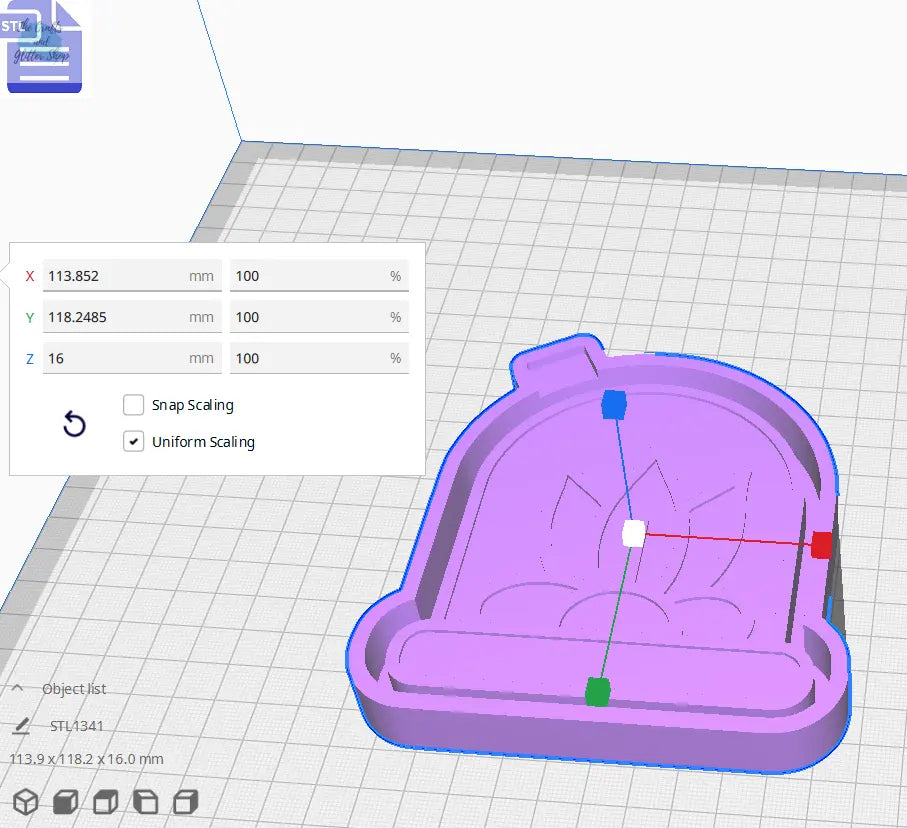Switch to the solid view cube icon

tap(64, 802)
